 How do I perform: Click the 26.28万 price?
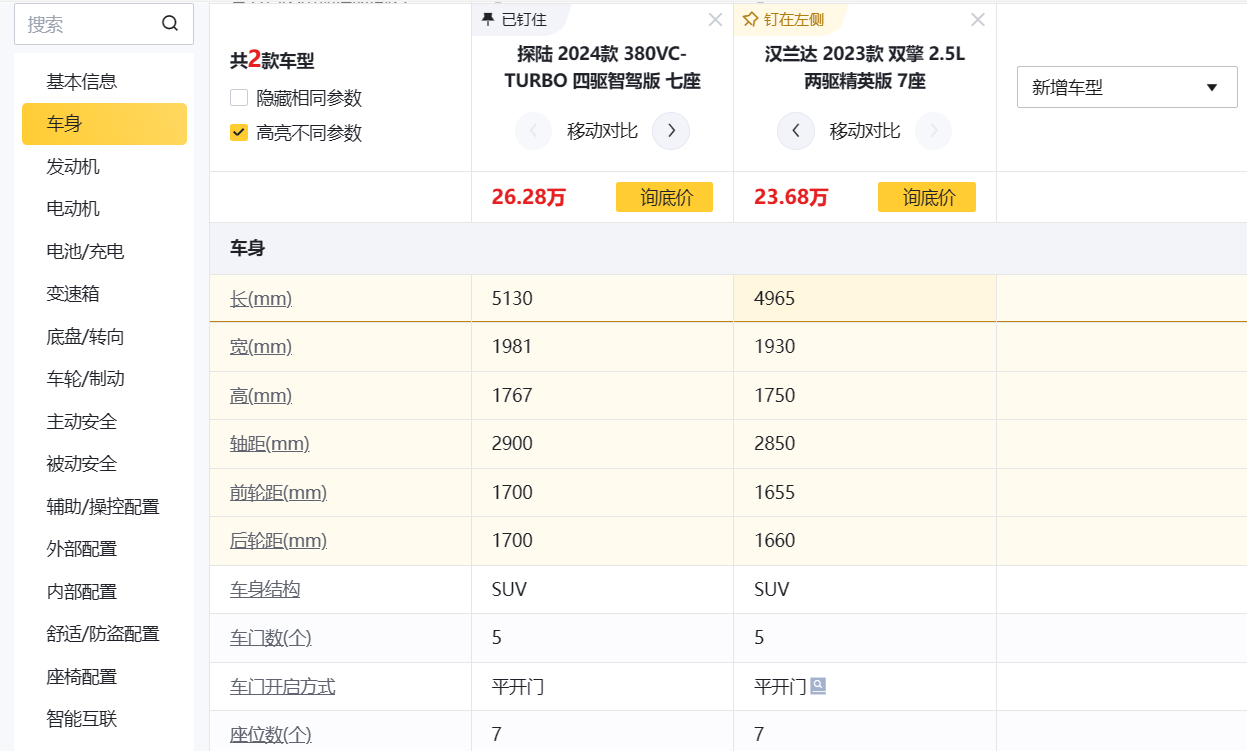(x=529, y=197)
